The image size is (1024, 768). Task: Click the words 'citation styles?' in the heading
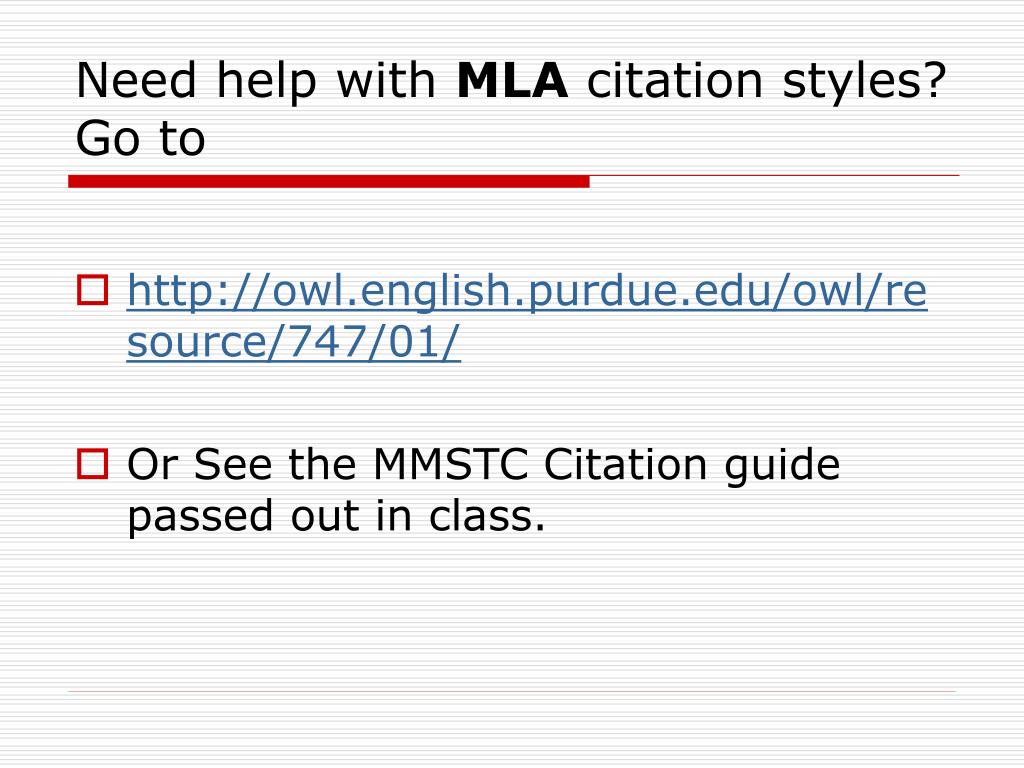767,82
